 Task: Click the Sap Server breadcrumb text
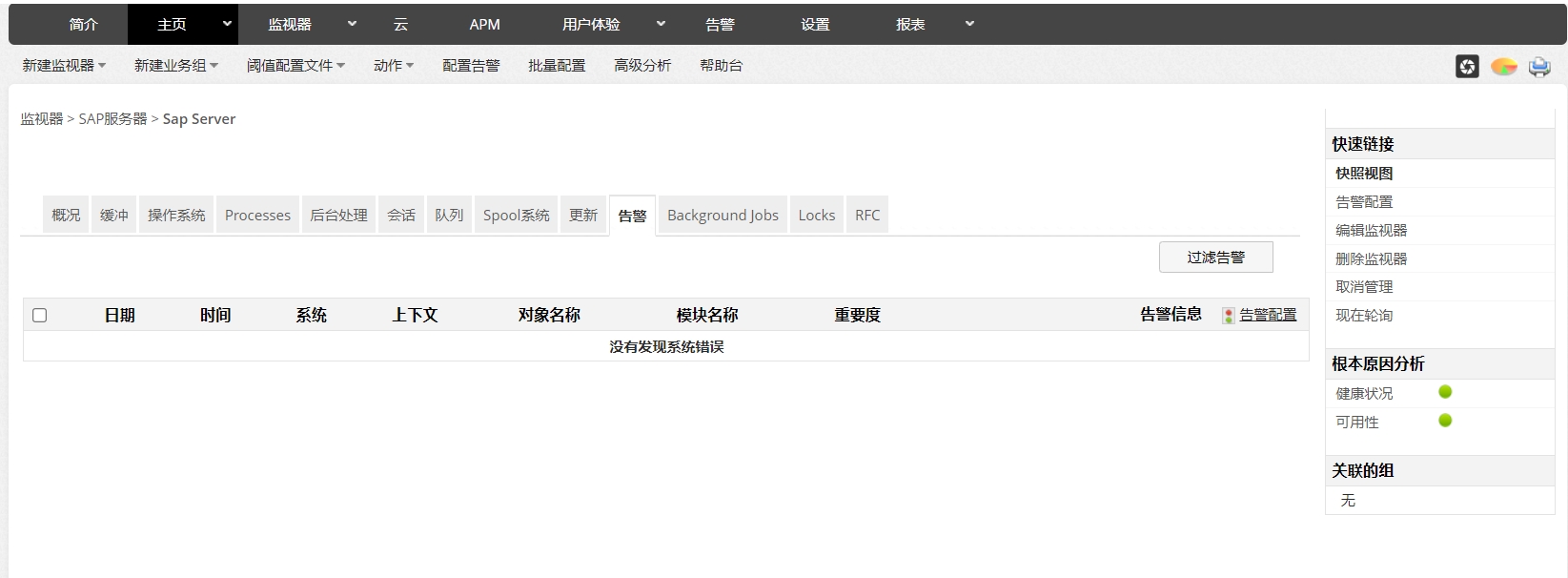pyautogui.click(x=199, y=119)
